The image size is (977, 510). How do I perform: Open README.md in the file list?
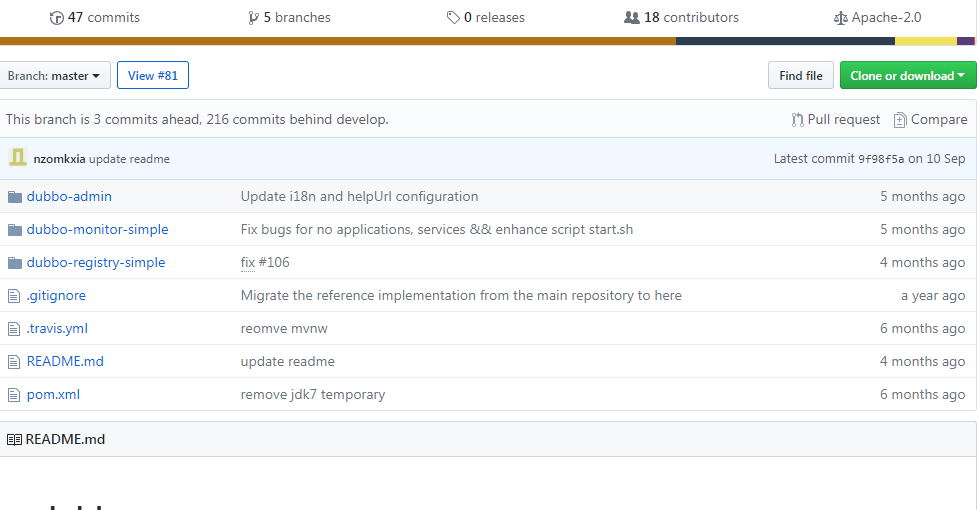click(x=65, y=362)
